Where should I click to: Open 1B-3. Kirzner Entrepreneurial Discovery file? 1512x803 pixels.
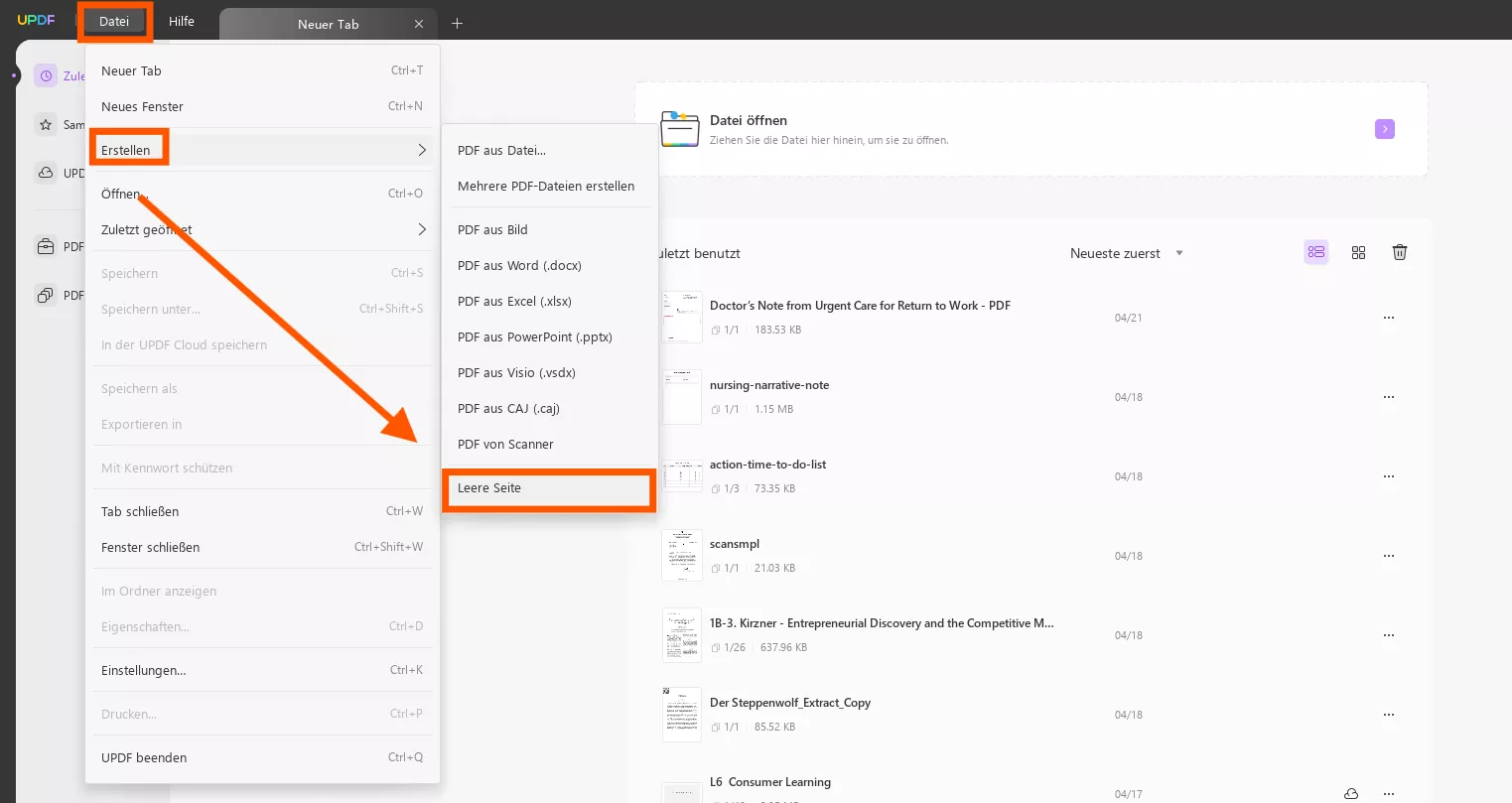[882, 623]
